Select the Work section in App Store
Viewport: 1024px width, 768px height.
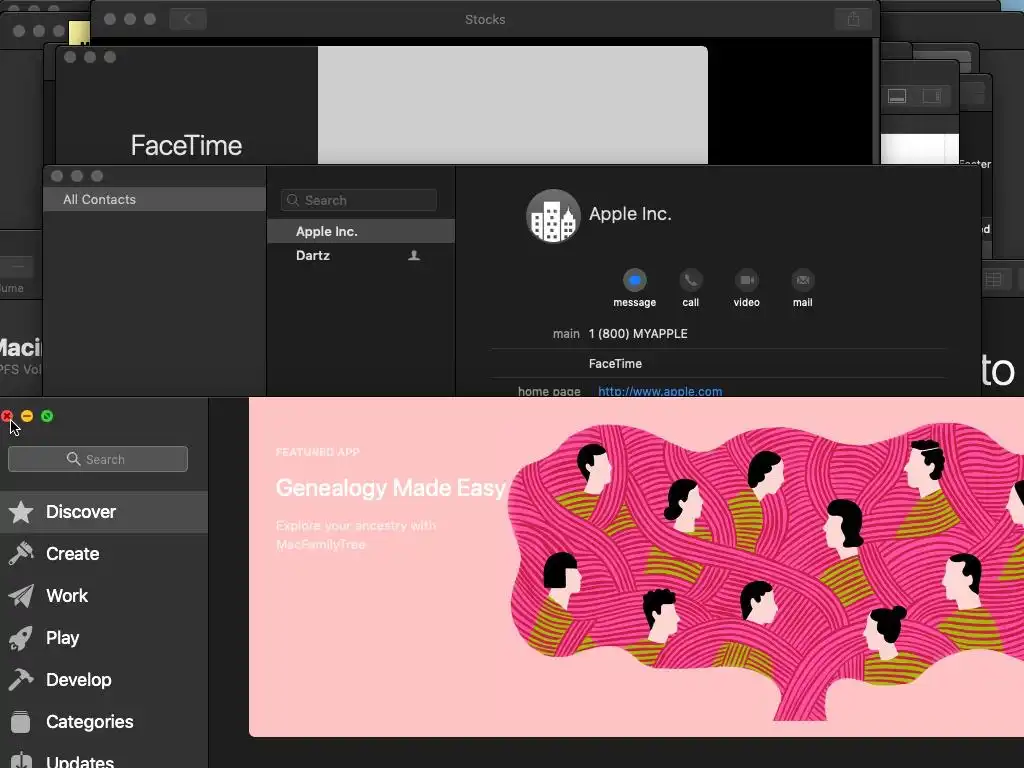[x=104, y=596]
